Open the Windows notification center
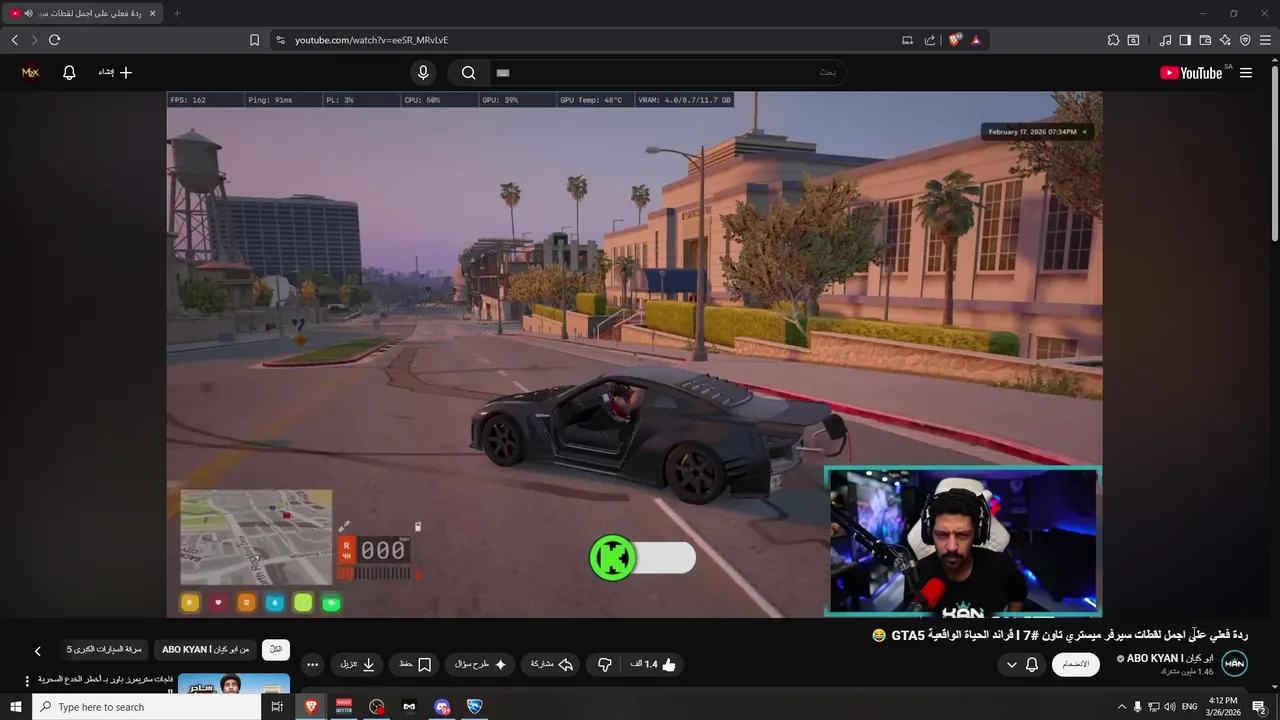 click(x=1259, y=707)
